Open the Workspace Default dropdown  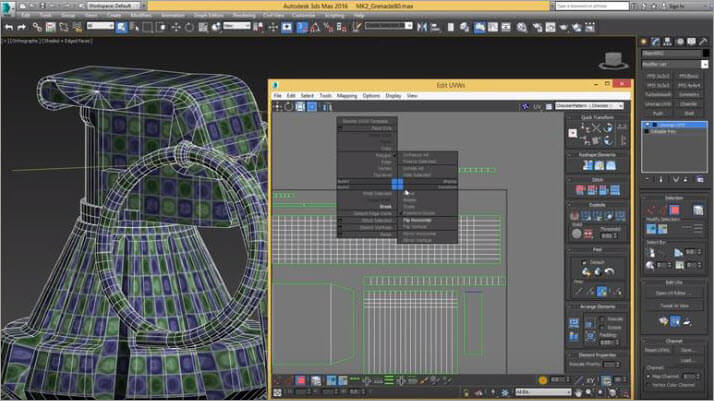click(113, 6)
